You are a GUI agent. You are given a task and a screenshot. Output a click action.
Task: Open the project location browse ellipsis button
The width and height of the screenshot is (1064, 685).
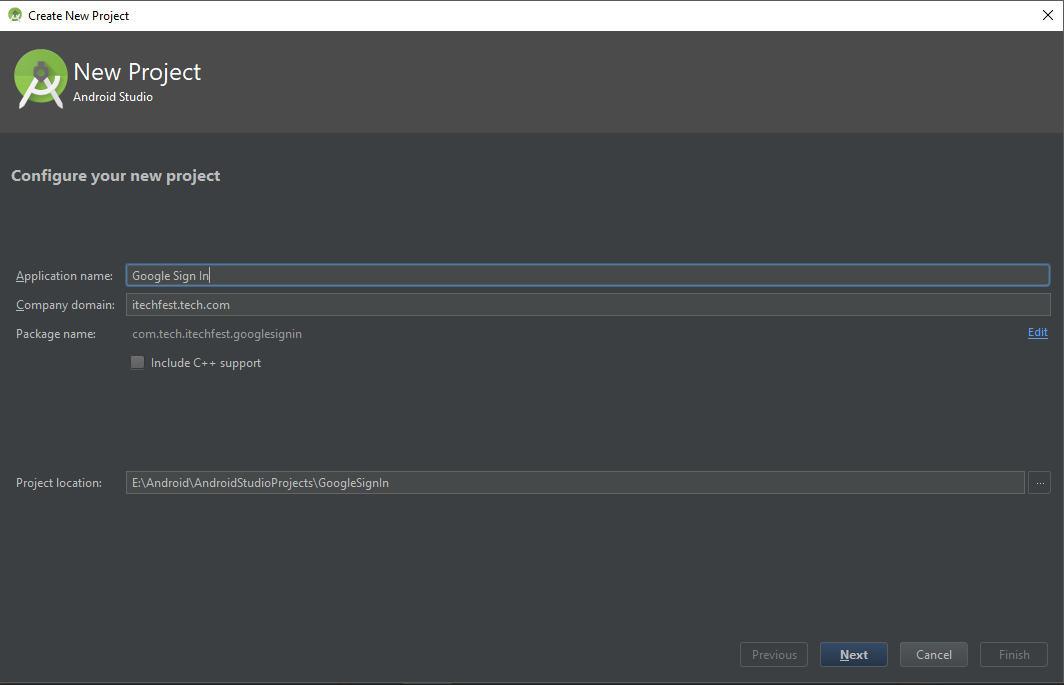pos(1039,482)
